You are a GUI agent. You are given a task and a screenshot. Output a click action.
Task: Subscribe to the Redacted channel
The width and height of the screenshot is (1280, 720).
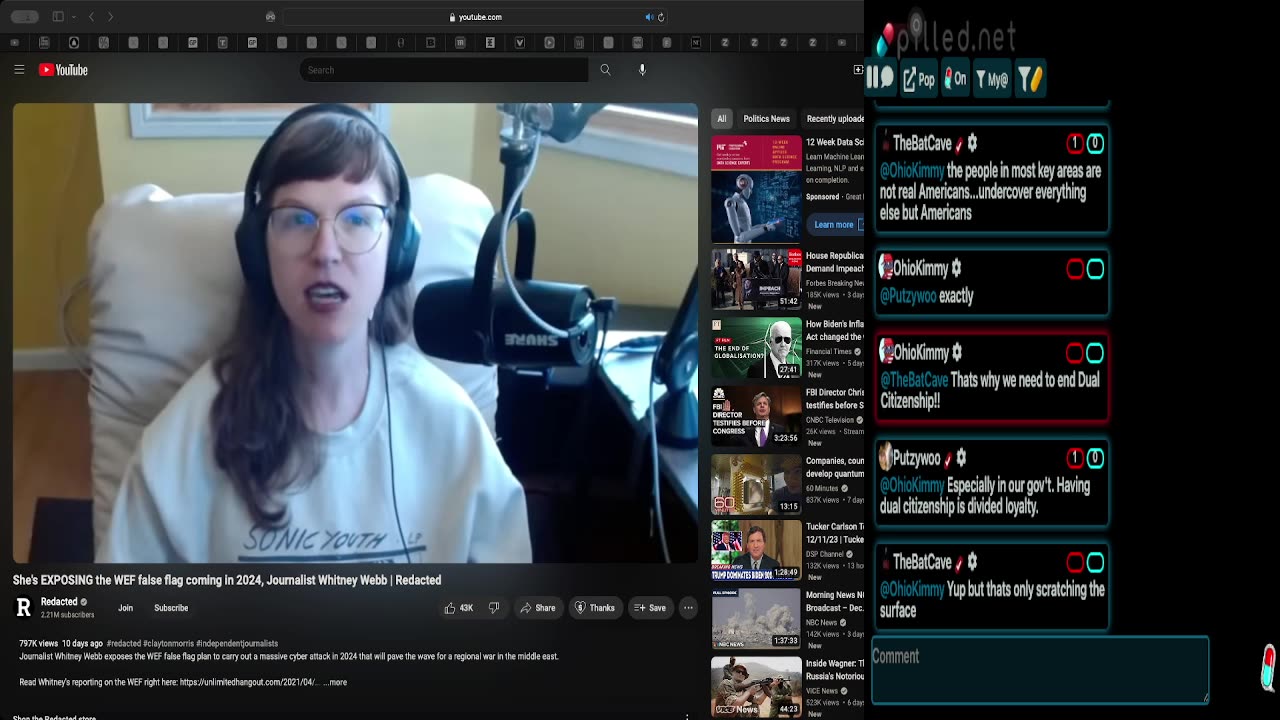[171, 608]
